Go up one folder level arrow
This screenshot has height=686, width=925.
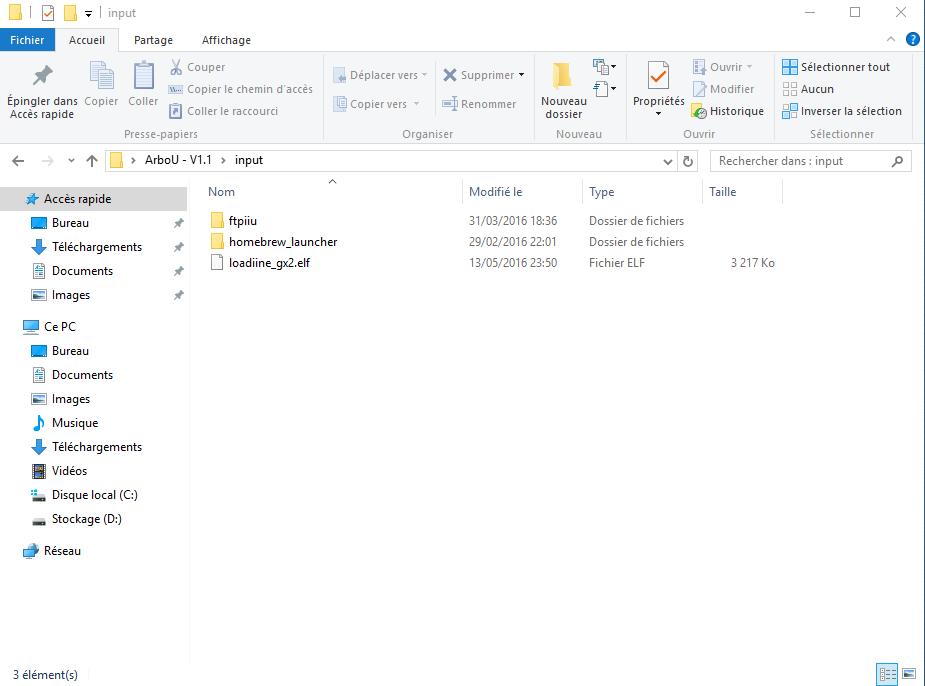click(x=92, y=161)
